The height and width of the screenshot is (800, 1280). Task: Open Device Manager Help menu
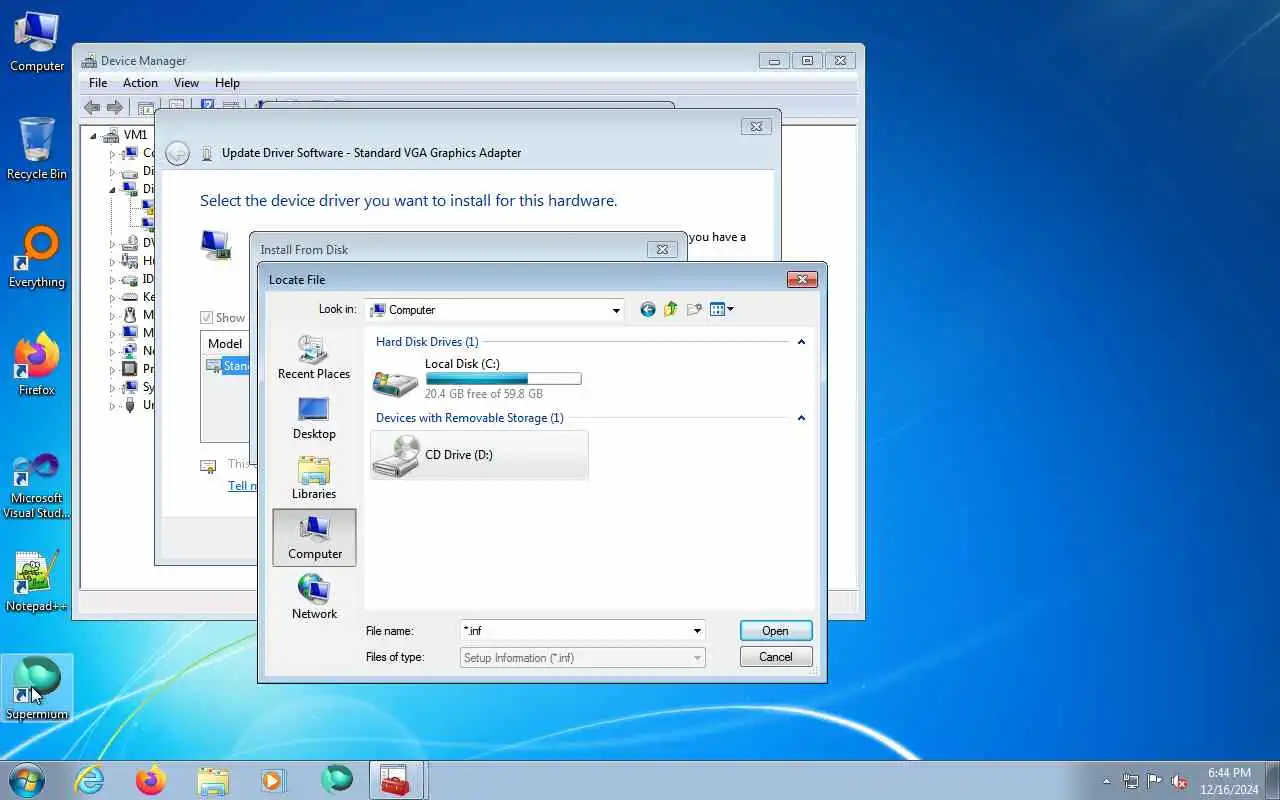tap(227, 83)
